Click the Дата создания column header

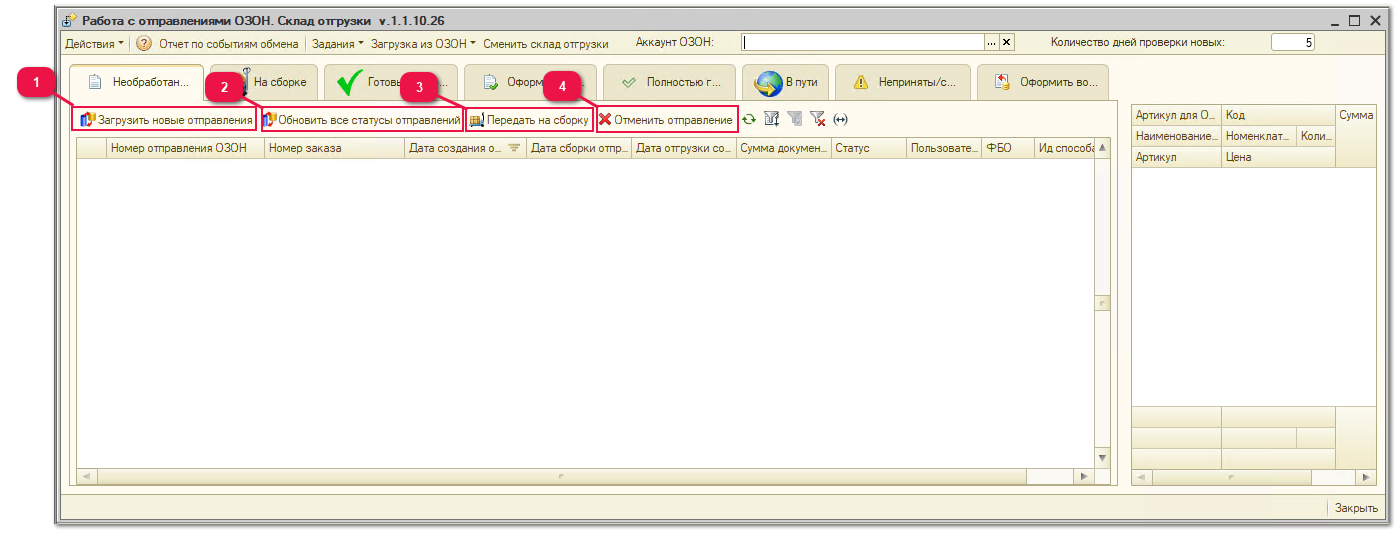[x=466, y=148]
